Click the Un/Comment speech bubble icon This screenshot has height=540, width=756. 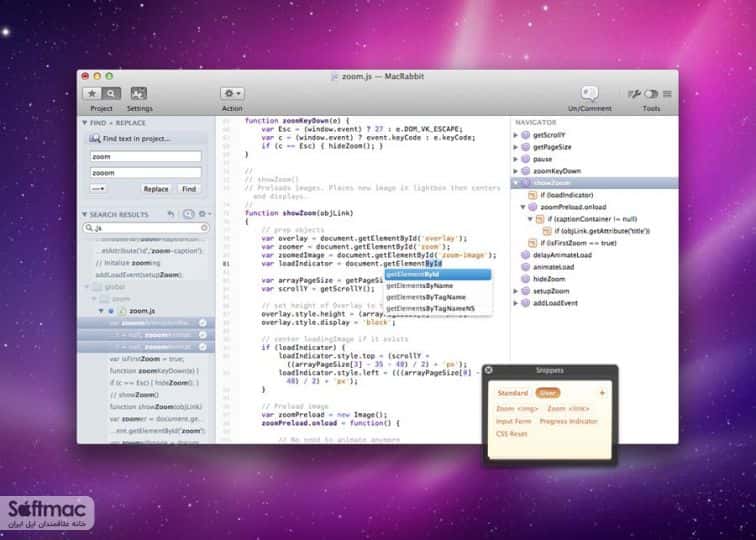tap(589, 93)
